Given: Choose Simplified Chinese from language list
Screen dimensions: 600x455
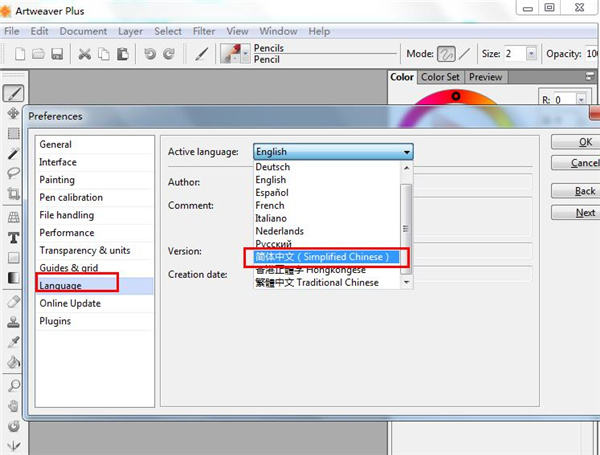Looking at the screenshot, I should (326, 257).
